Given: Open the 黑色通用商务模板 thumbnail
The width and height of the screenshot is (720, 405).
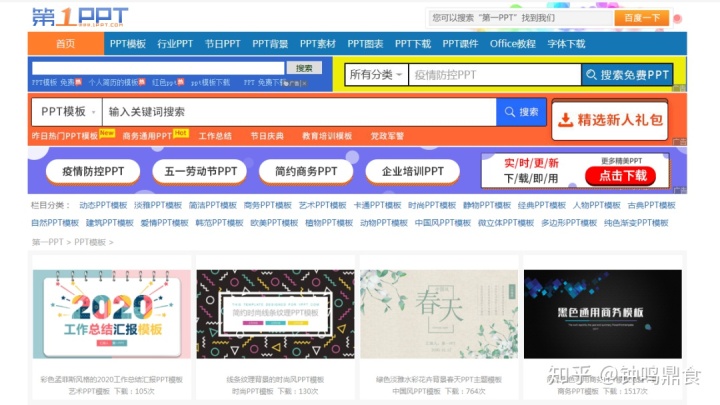Looking at the screenshot, I should (x=603, y=314).
